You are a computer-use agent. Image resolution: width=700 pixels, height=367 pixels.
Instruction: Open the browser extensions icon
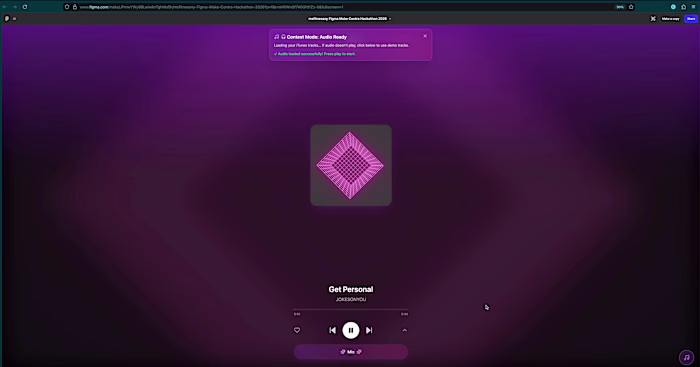click(683, 7)
